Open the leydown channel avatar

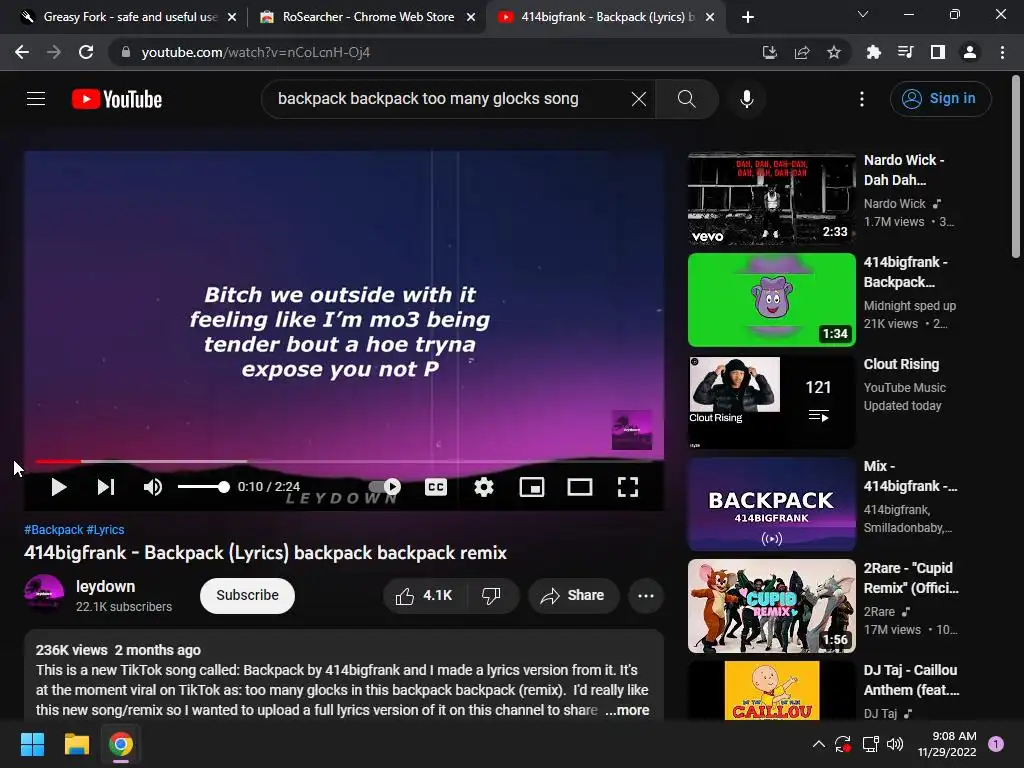click(x=44, y=594)
